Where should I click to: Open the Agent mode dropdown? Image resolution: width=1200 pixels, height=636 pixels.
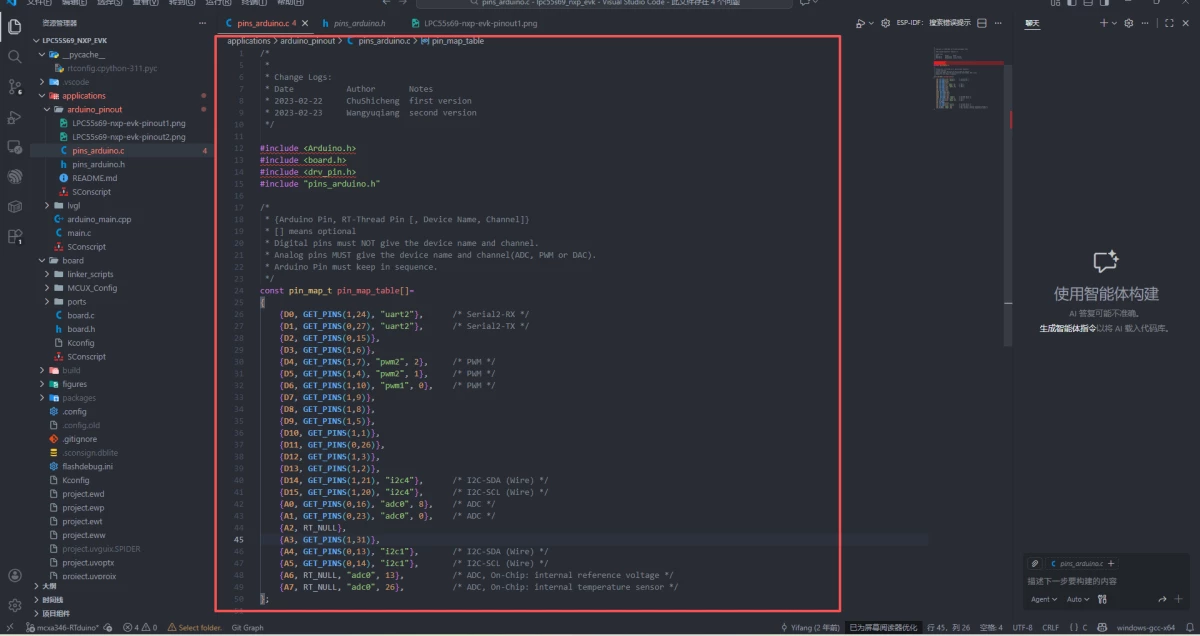tap(1044, 599)
